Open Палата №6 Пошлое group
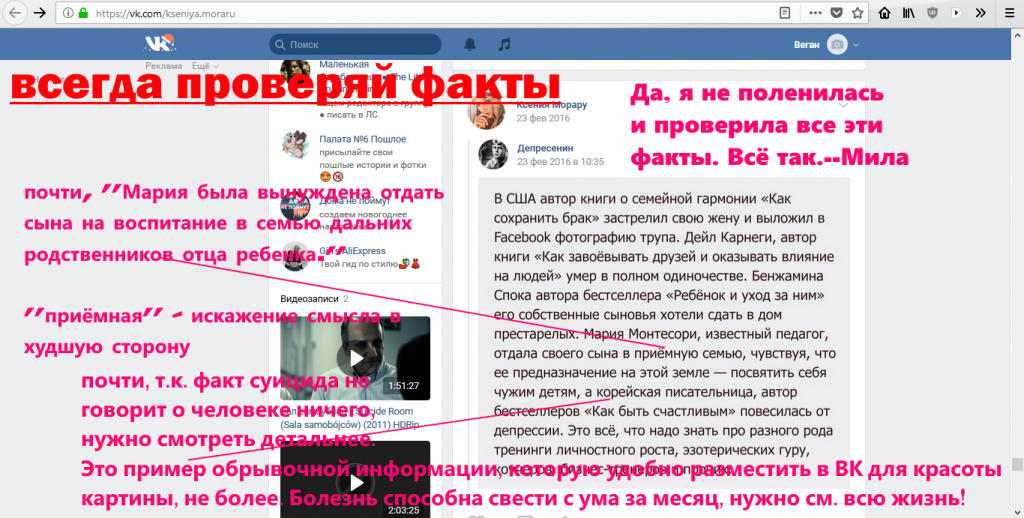 pos(362,139)
